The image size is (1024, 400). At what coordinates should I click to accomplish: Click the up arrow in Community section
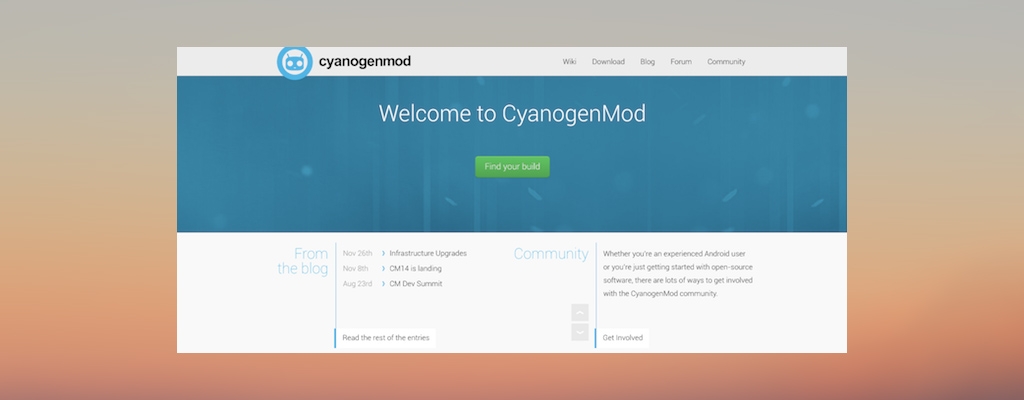click(580, 312)
